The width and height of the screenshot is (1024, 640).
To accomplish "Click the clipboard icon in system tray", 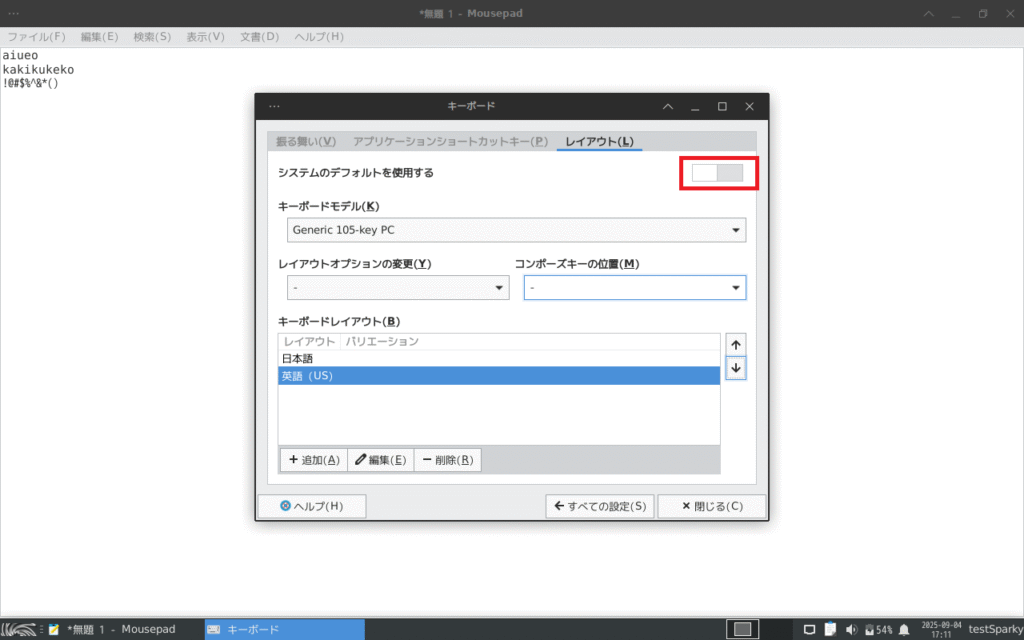I will [830, 629].
